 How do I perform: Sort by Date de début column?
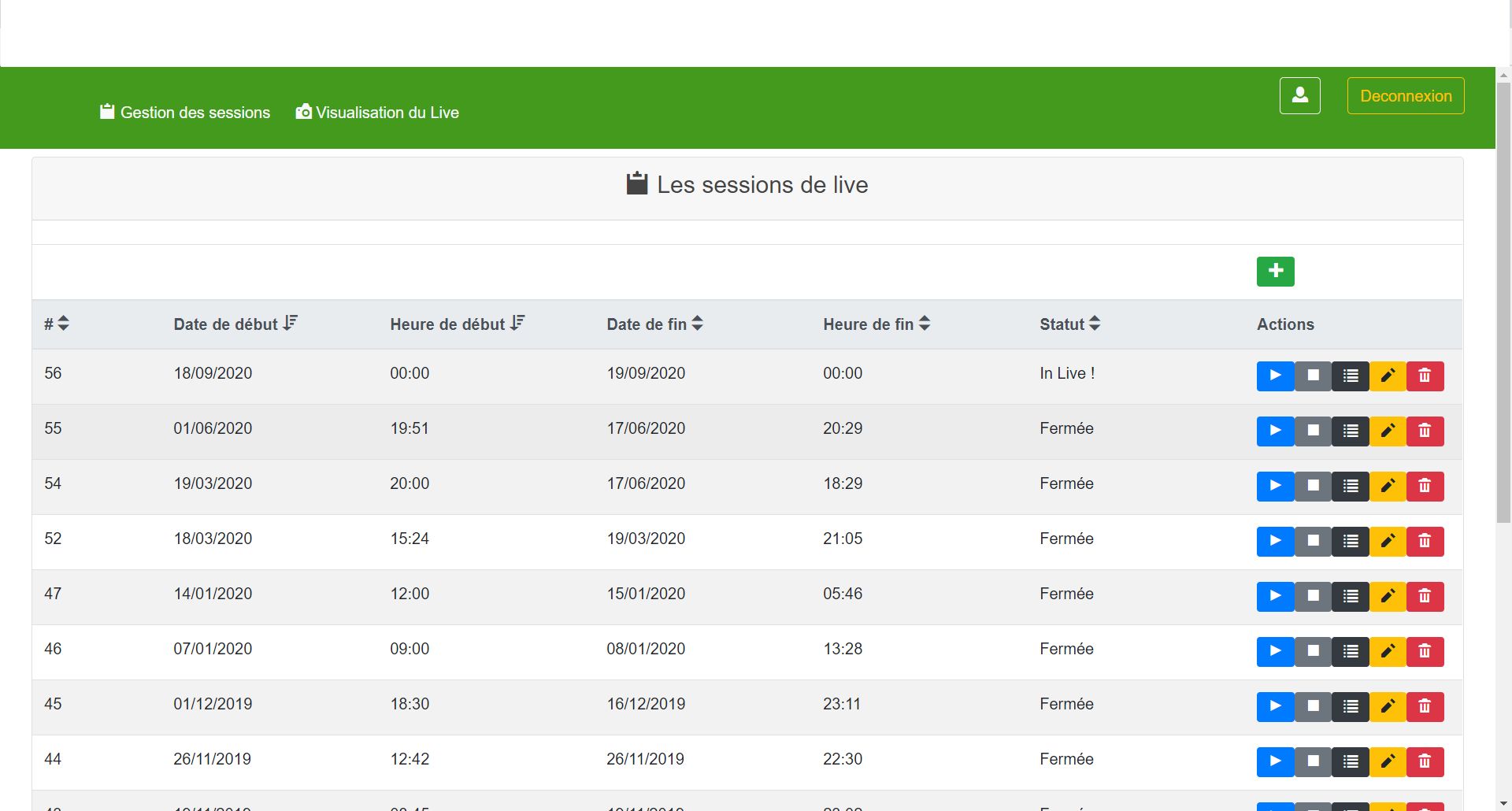[235, 324]
